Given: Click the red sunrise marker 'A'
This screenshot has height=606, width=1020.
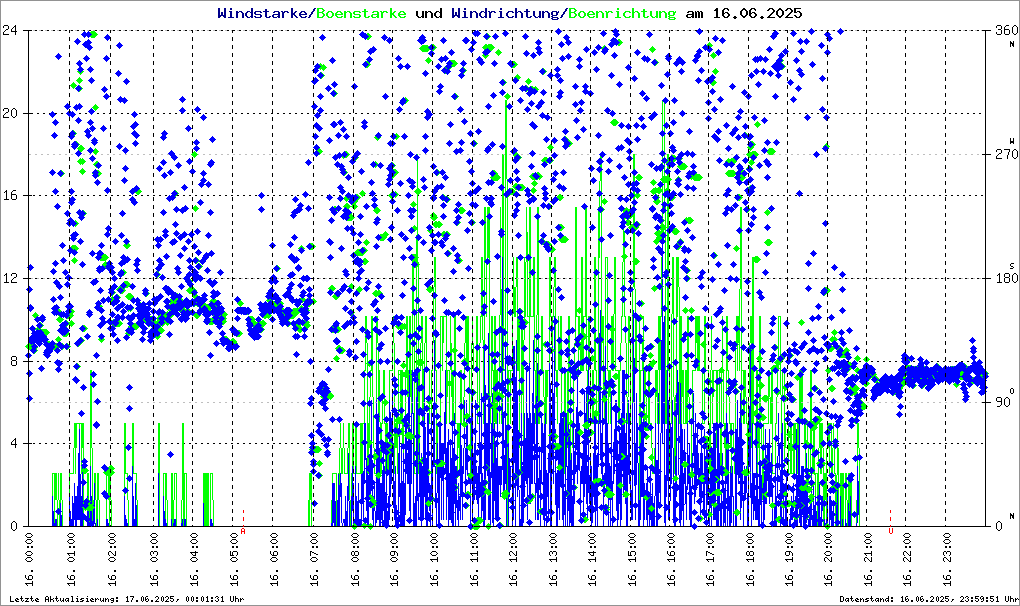Looking at the screenshot, I should (x=243, y=532).
